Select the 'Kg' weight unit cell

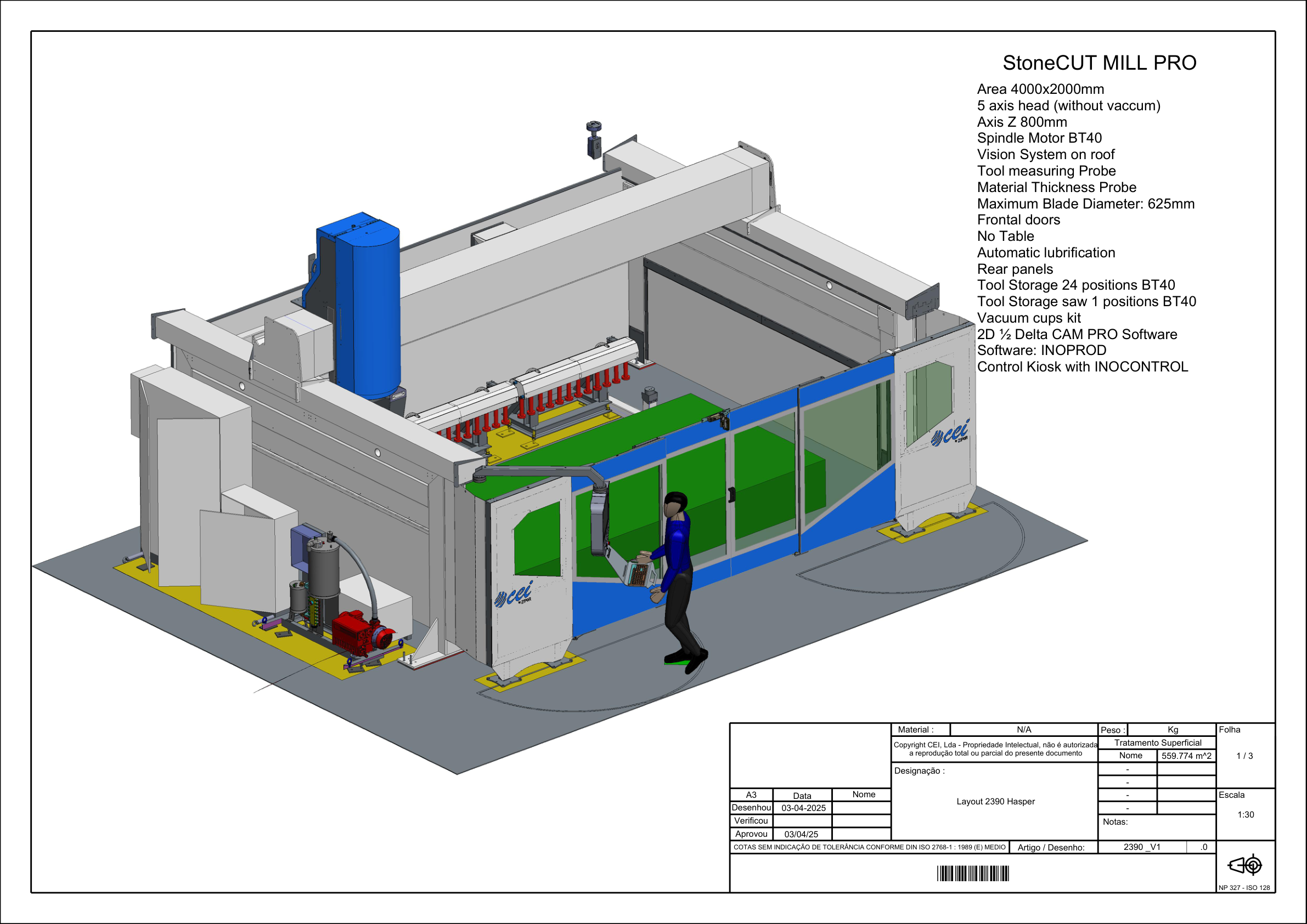(x=1173, y=730)
